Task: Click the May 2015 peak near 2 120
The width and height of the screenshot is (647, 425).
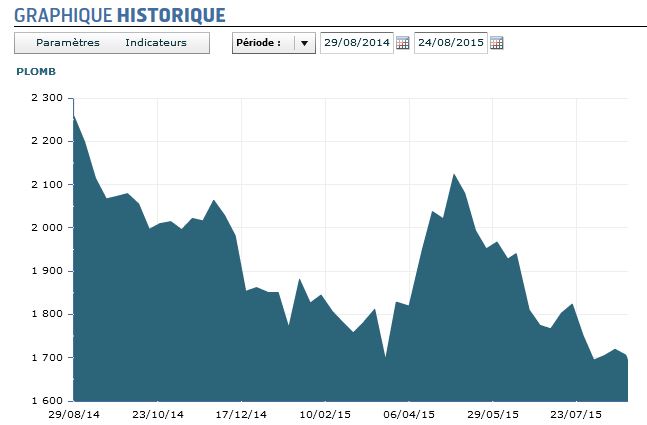Action: click(x=454, y=175)
